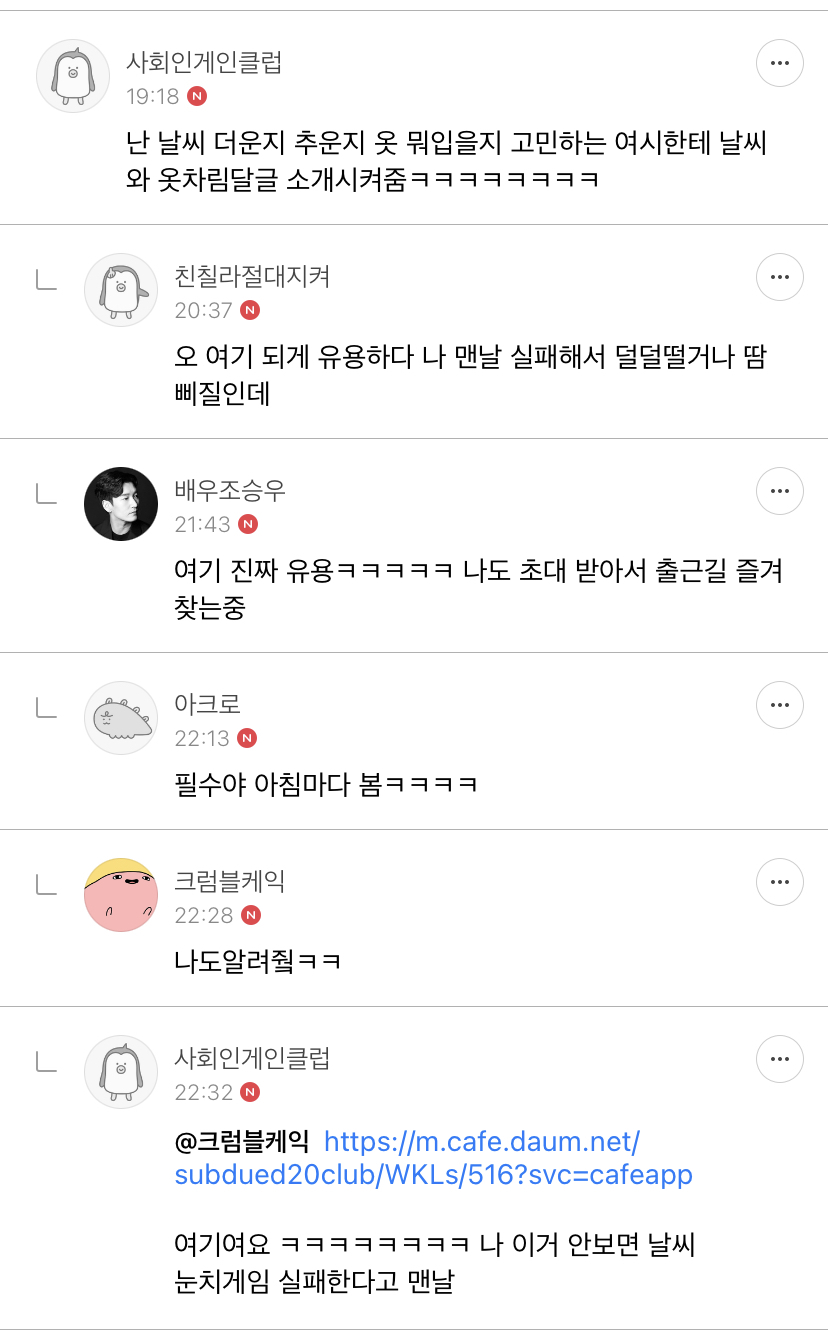Click 아크로 dinosaur avatar

(121, 718)
